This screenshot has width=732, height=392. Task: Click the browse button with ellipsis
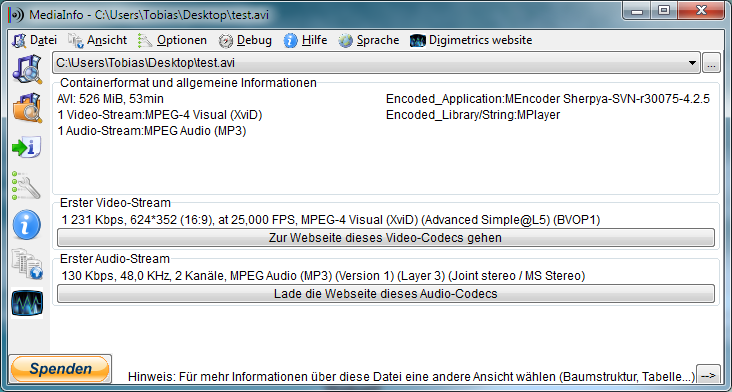711,63
